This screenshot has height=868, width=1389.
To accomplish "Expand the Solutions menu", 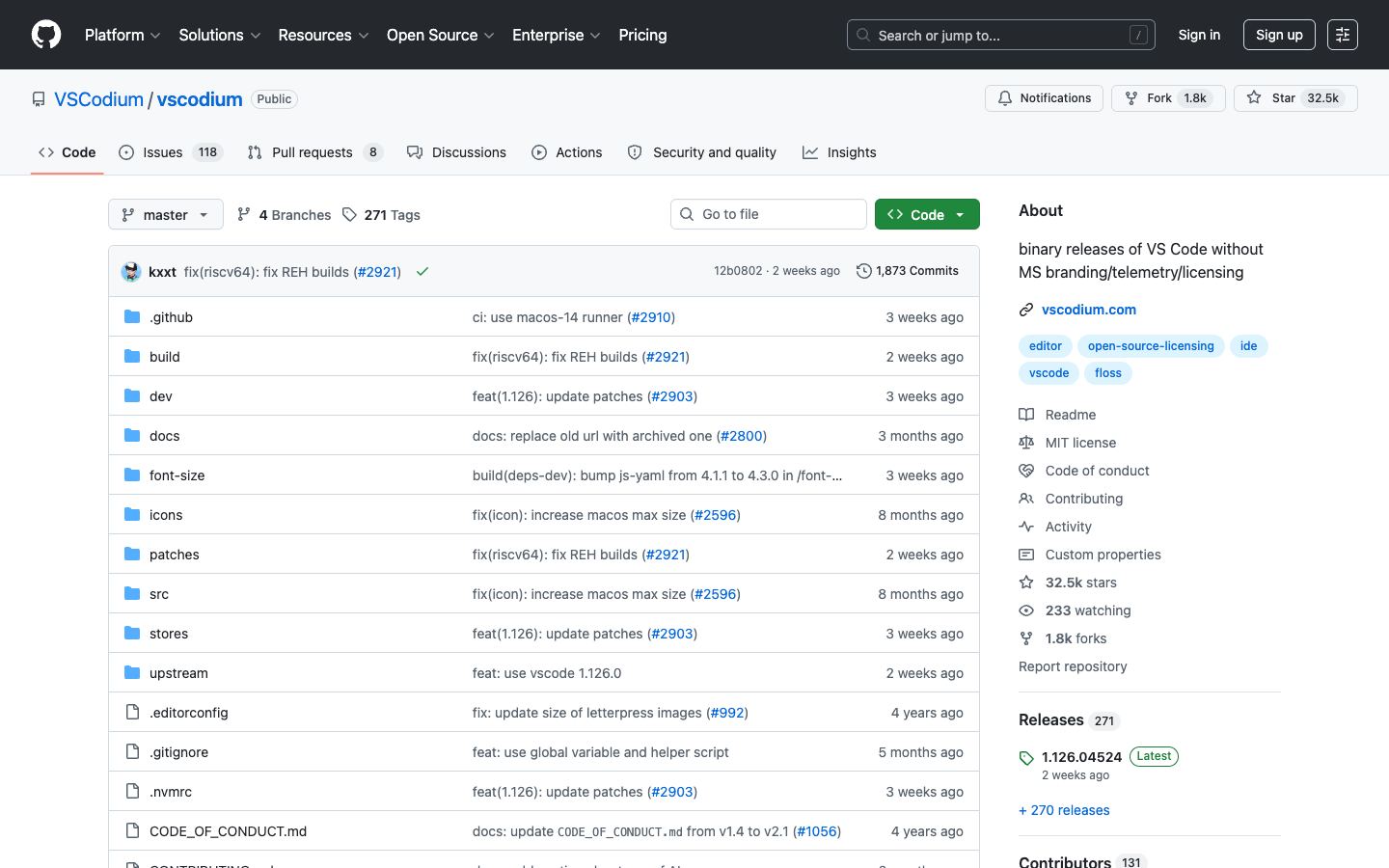I will 220,35.
